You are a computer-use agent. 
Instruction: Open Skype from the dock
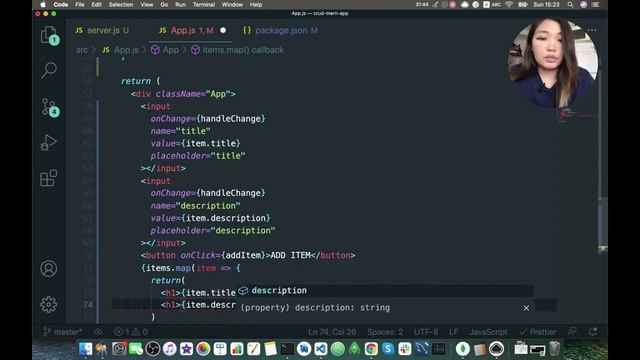coord(388,349)
